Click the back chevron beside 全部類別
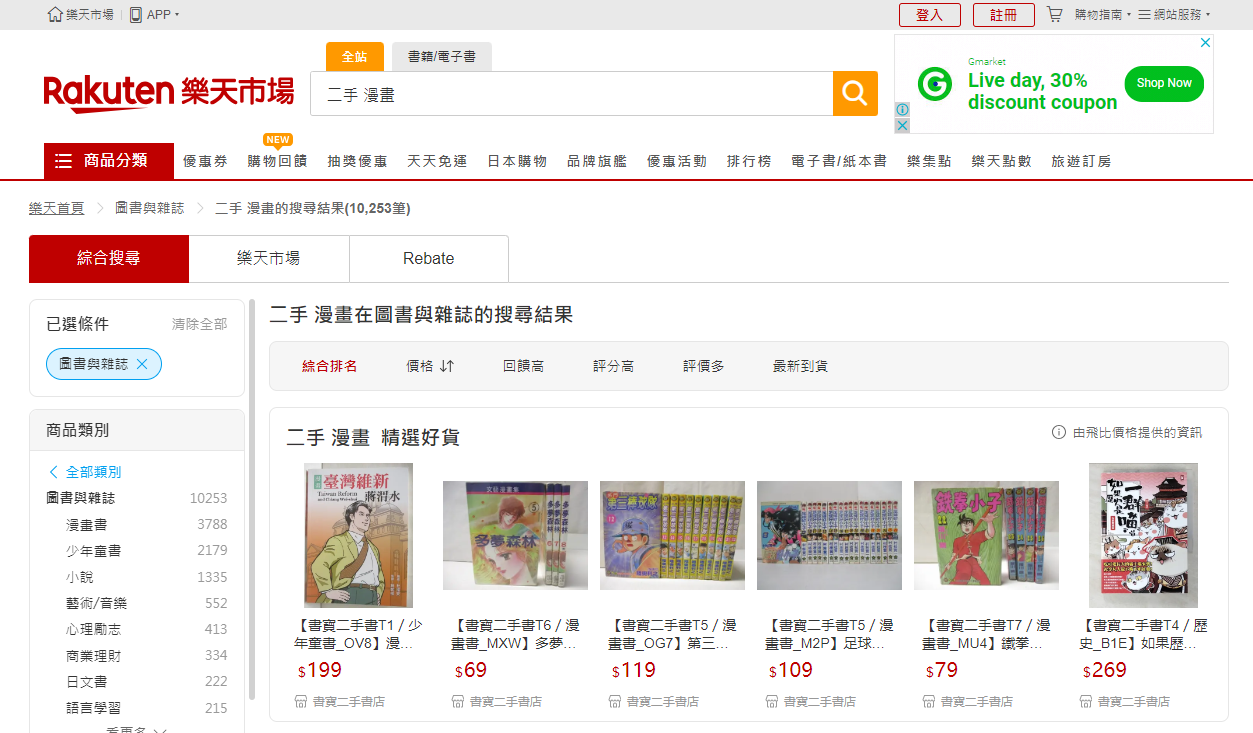This screenshot has height=733, width=1253. pos(54,472)
